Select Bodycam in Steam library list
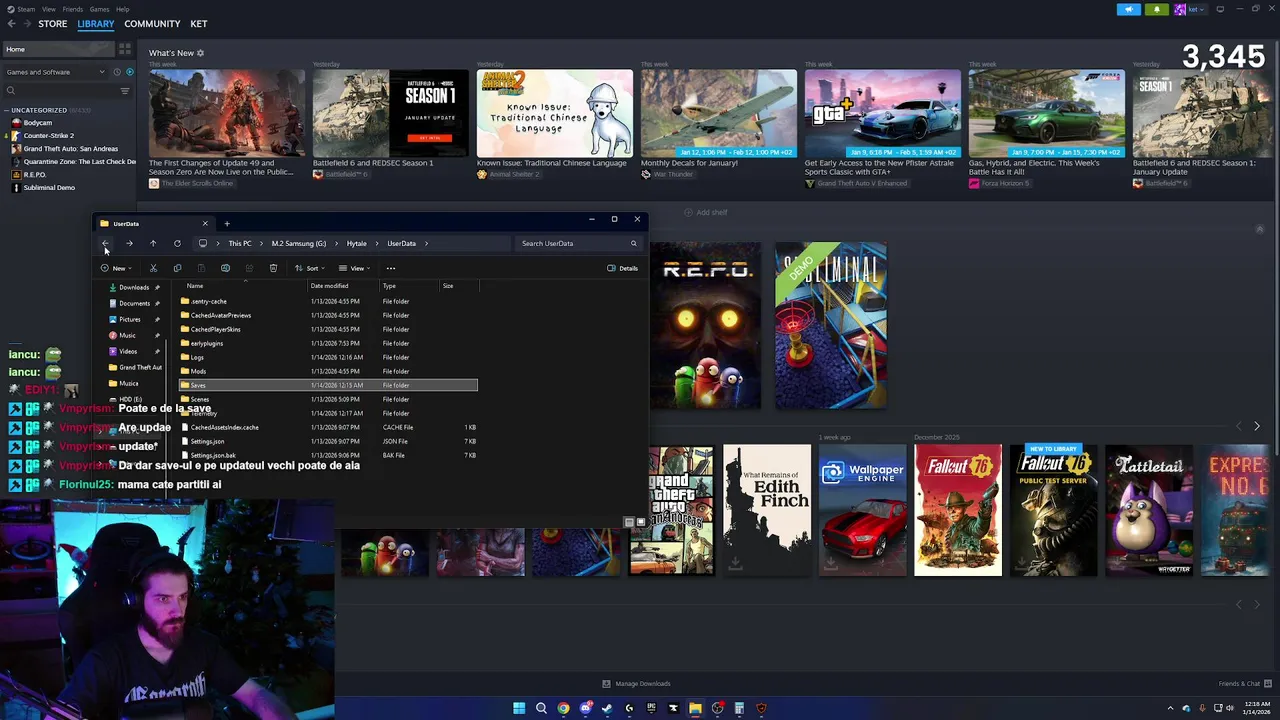This screenshot has height=720, width=1280. pyautogui.click(x=38, y=123)
